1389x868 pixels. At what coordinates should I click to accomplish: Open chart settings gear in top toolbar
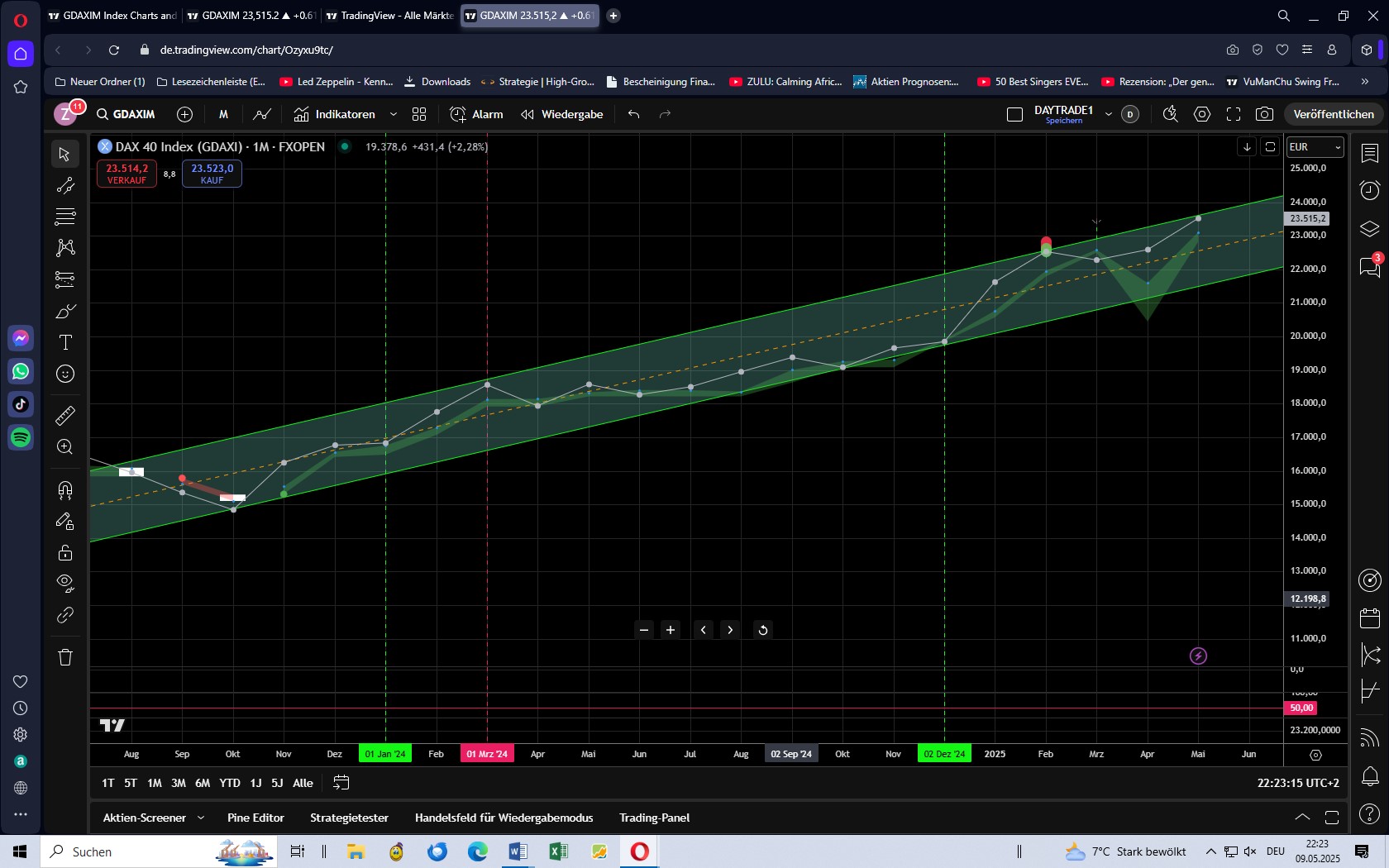click(1202, 114)
